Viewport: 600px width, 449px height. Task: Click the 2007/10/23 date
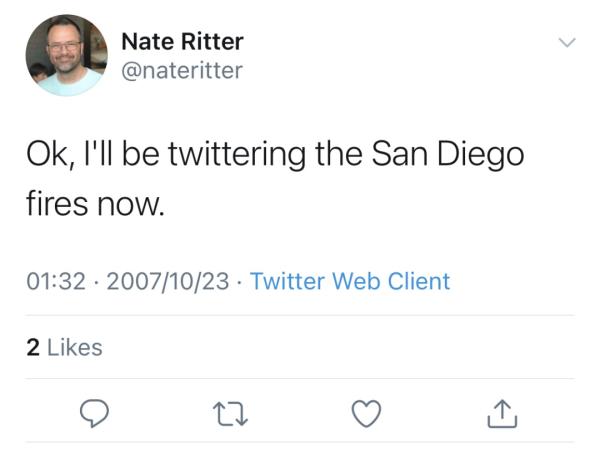[166, 281]
